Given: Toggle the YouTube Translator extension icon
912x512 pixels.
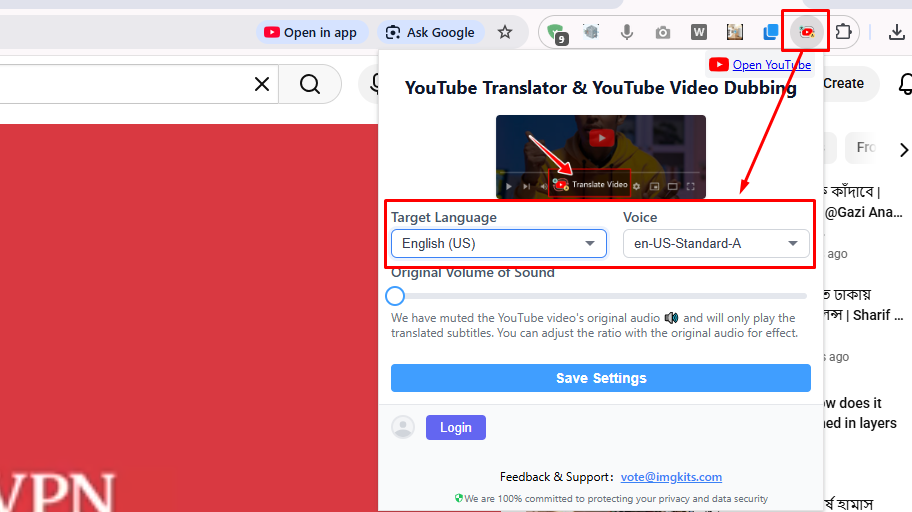Looking at the screenshot, I should 806,33.
